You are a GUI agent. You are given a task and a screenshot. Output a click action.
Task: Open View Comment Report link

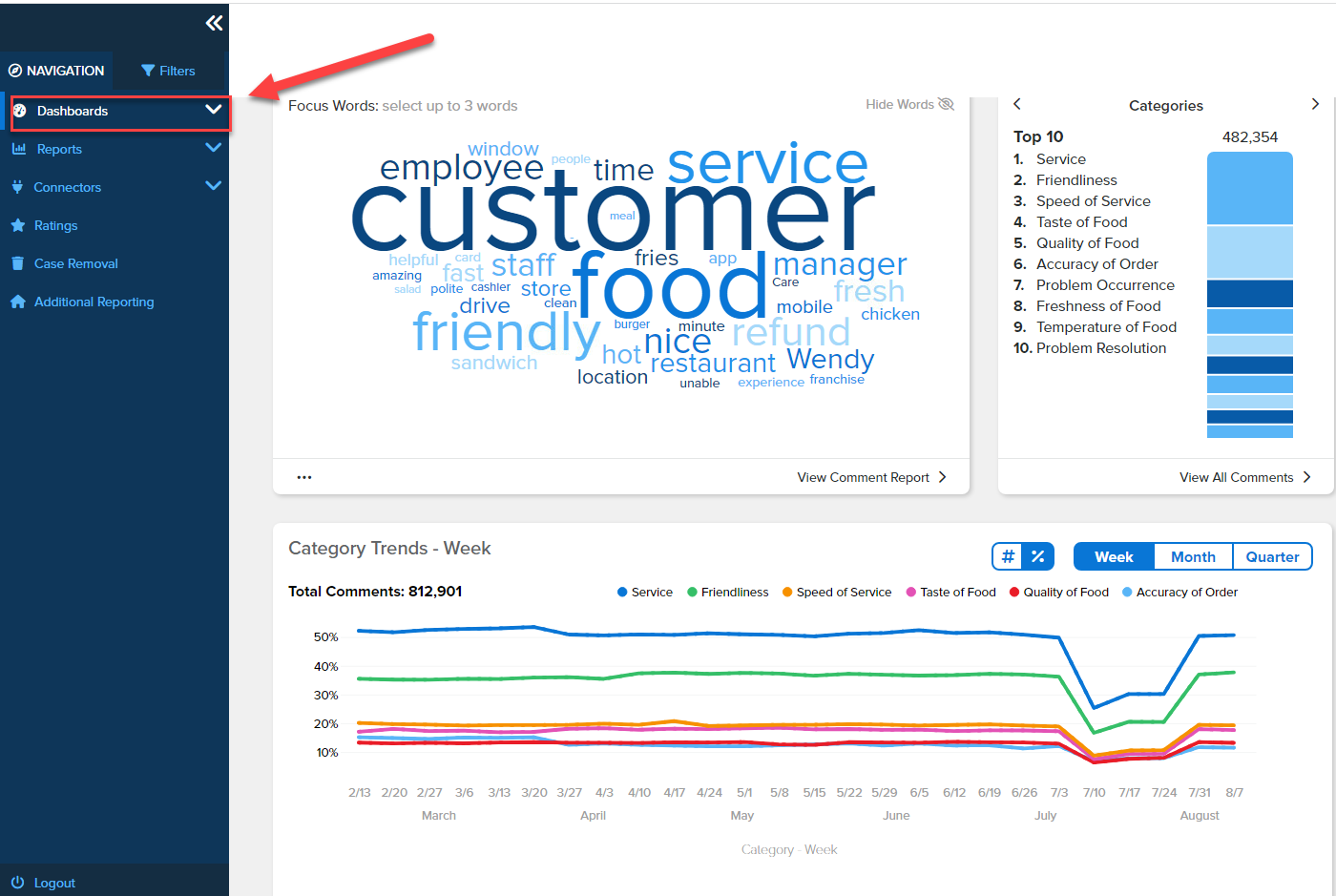(x=871, y=477)
